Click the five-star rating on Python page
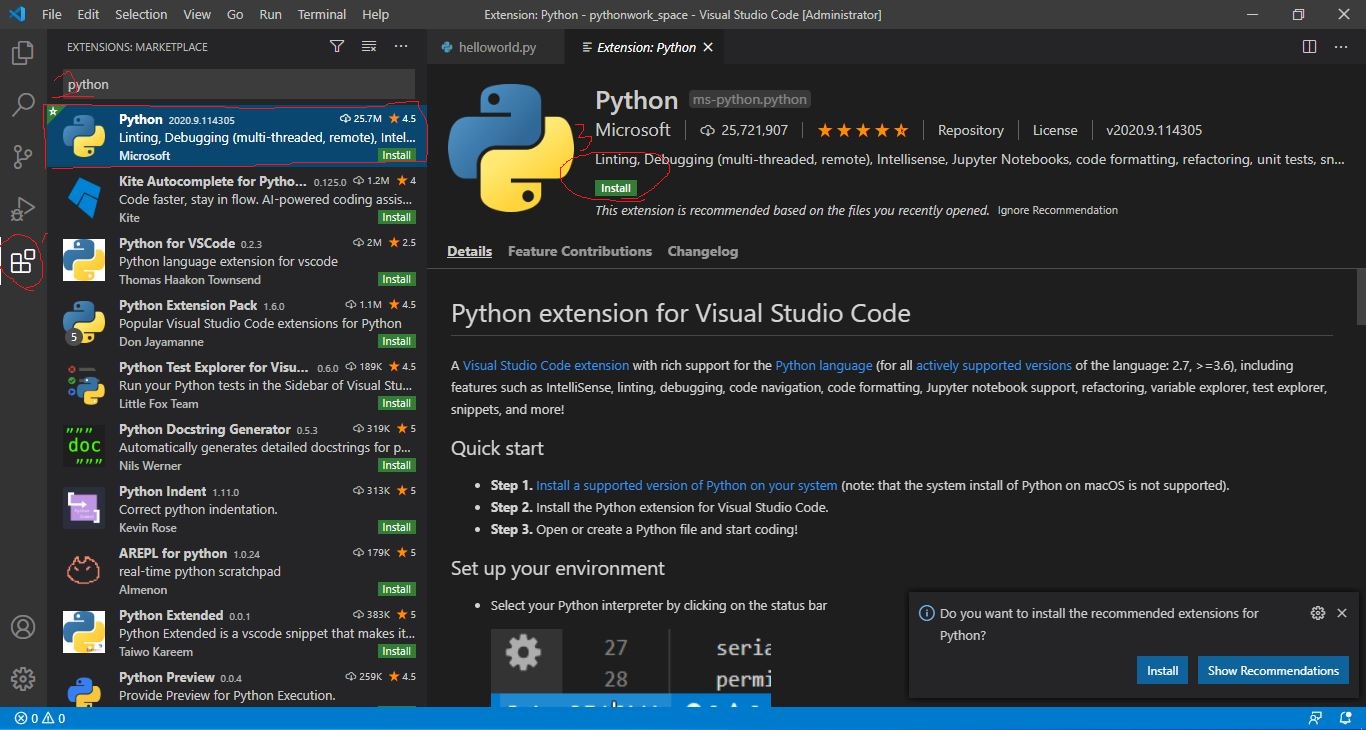The image size is (1366, 730). [x=862, y=130]
